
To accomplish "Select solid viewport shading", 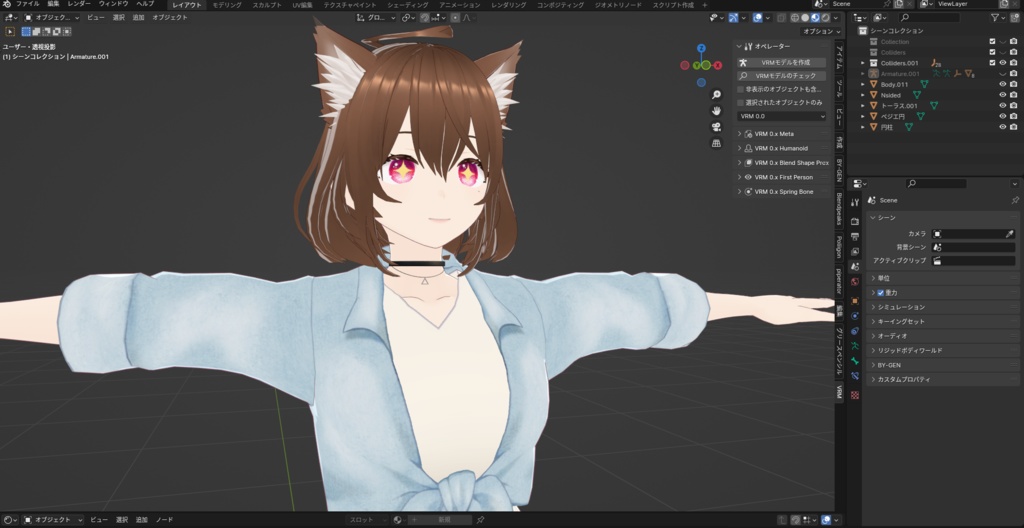I will click(x=805, y=18).
